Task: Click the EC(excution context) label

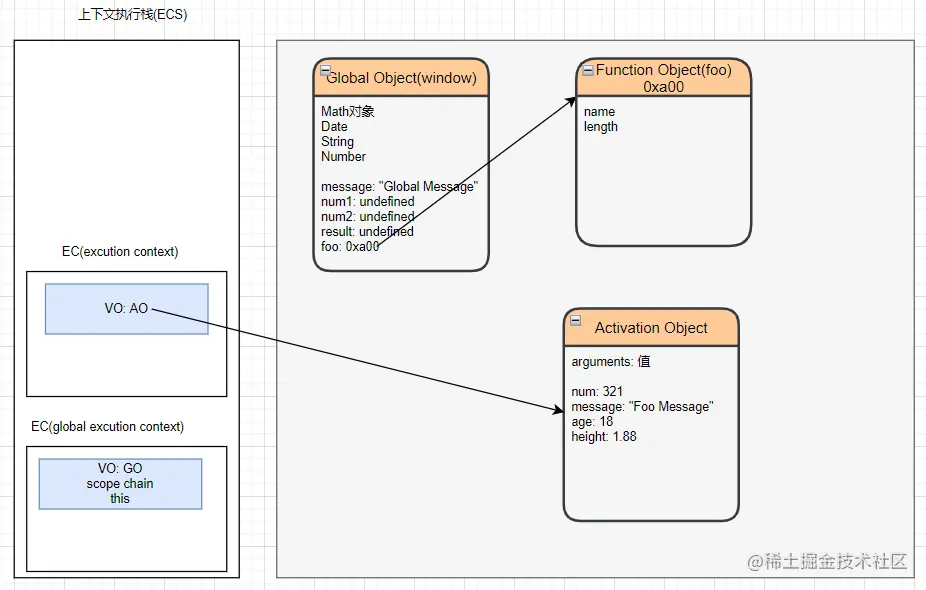Action: (x=120, y=252)
